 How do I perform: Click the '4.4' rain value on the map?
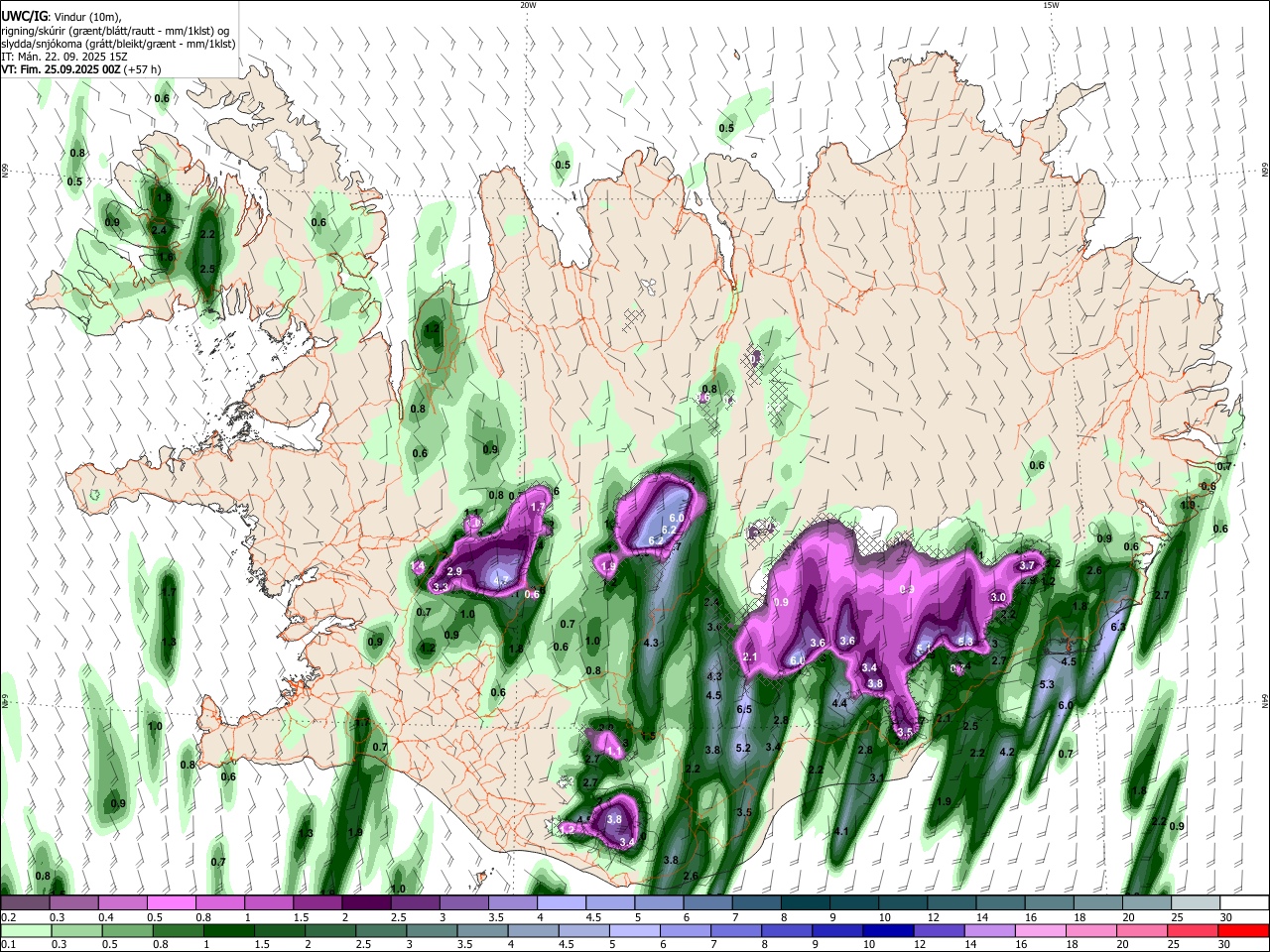pos(839,703)
